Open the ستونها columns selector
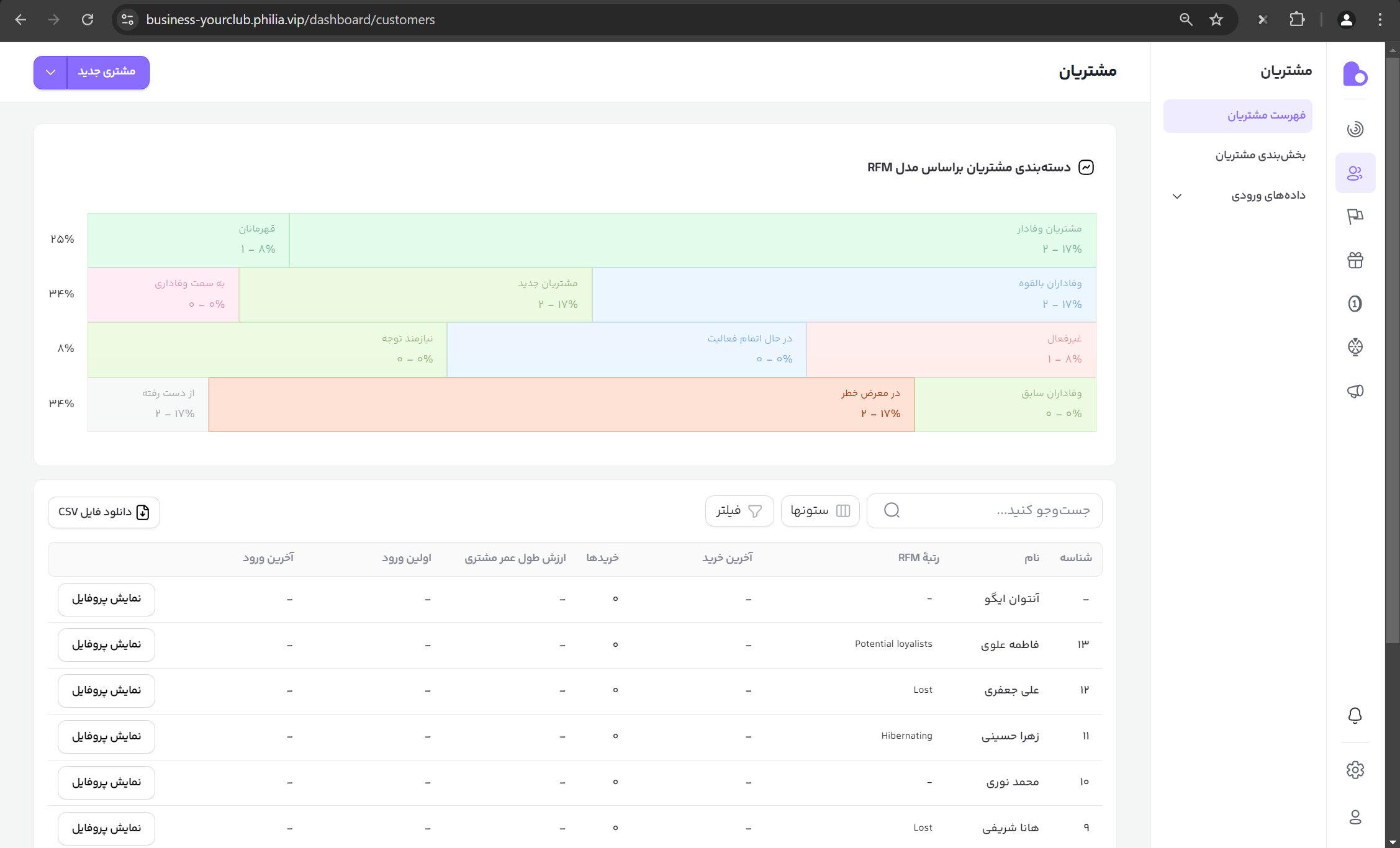1400x848 pixels. pos(820,511)
